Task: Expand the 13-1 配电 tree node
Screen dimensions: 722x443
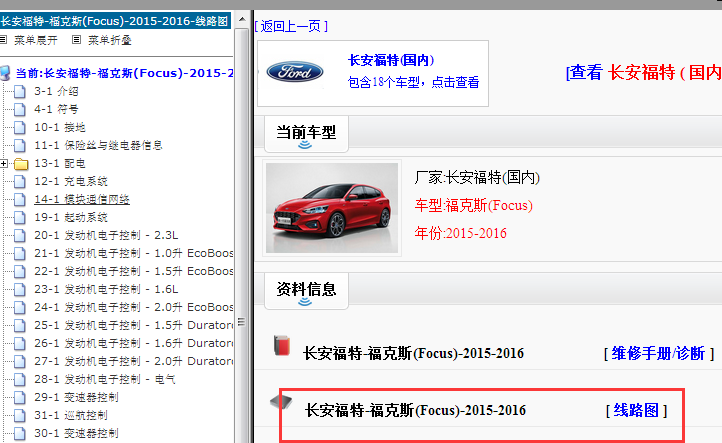Action: pos(4,163)
